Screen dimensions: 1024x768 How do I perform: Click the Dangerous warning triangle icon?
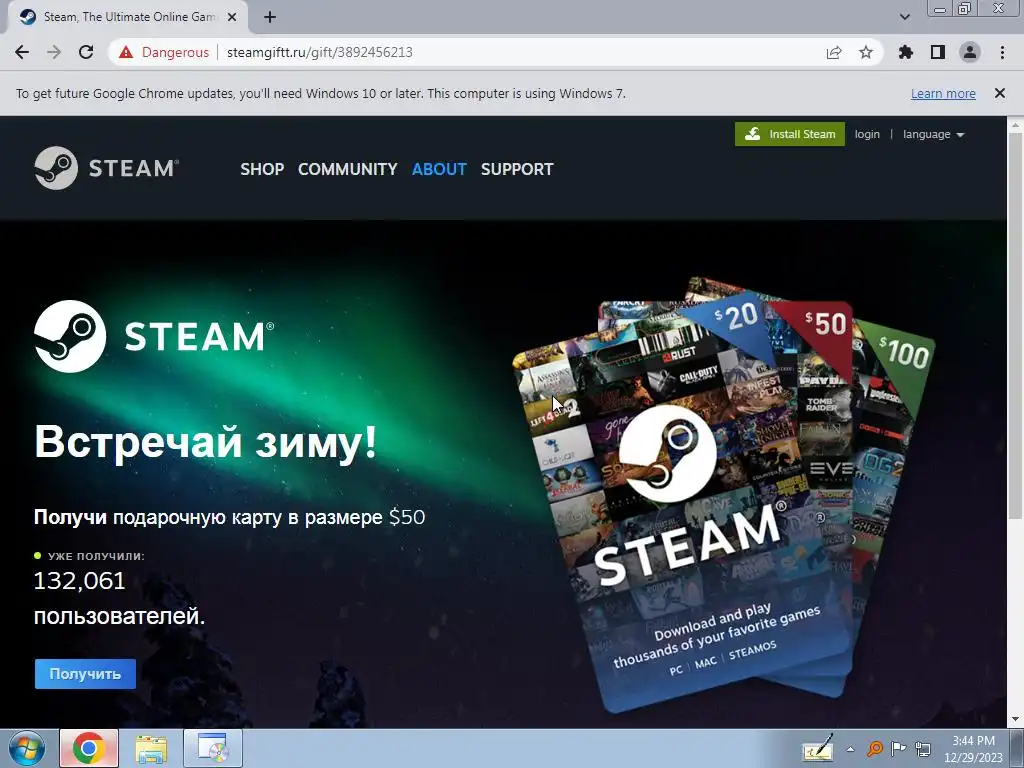pos(126,52)
